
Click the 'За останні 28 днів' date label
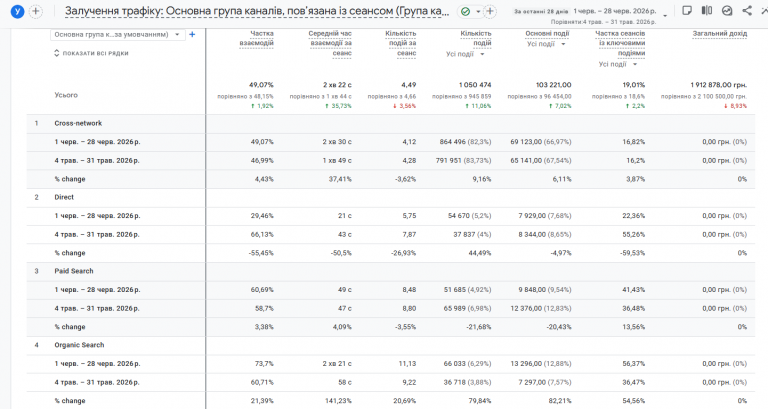[541, 11]
